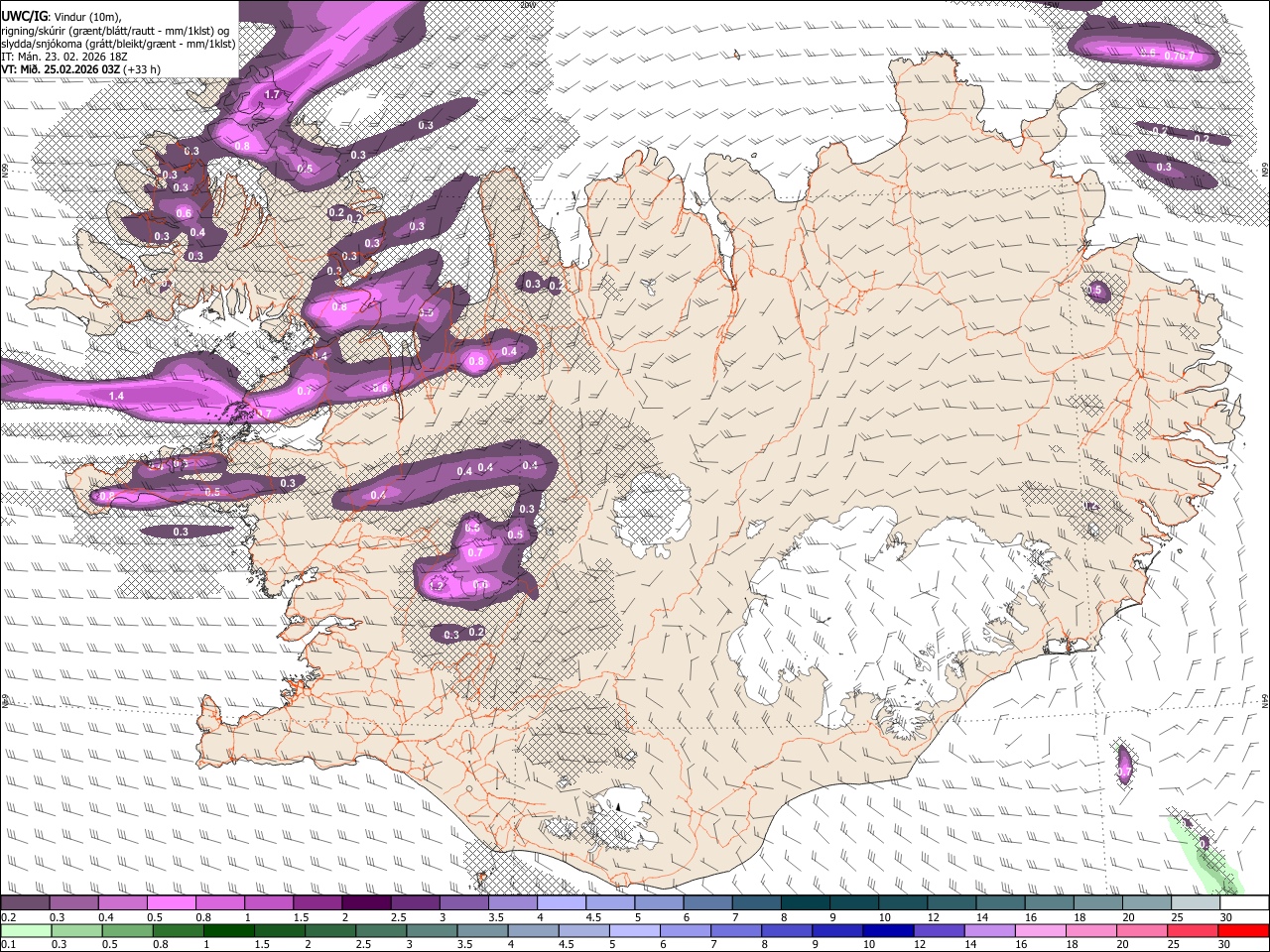Click the 'VT: Mið. 25.02.2026 03Z' valid time
The width and height of the screenshot is (1270, 952).
62,69
